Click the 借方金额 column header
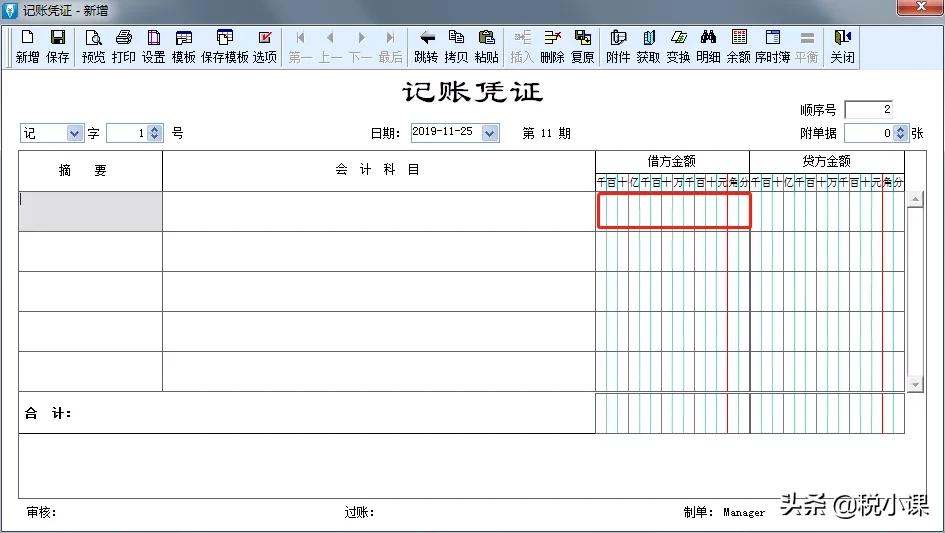Viewport: 945px width, 533px height. (671, 161)
